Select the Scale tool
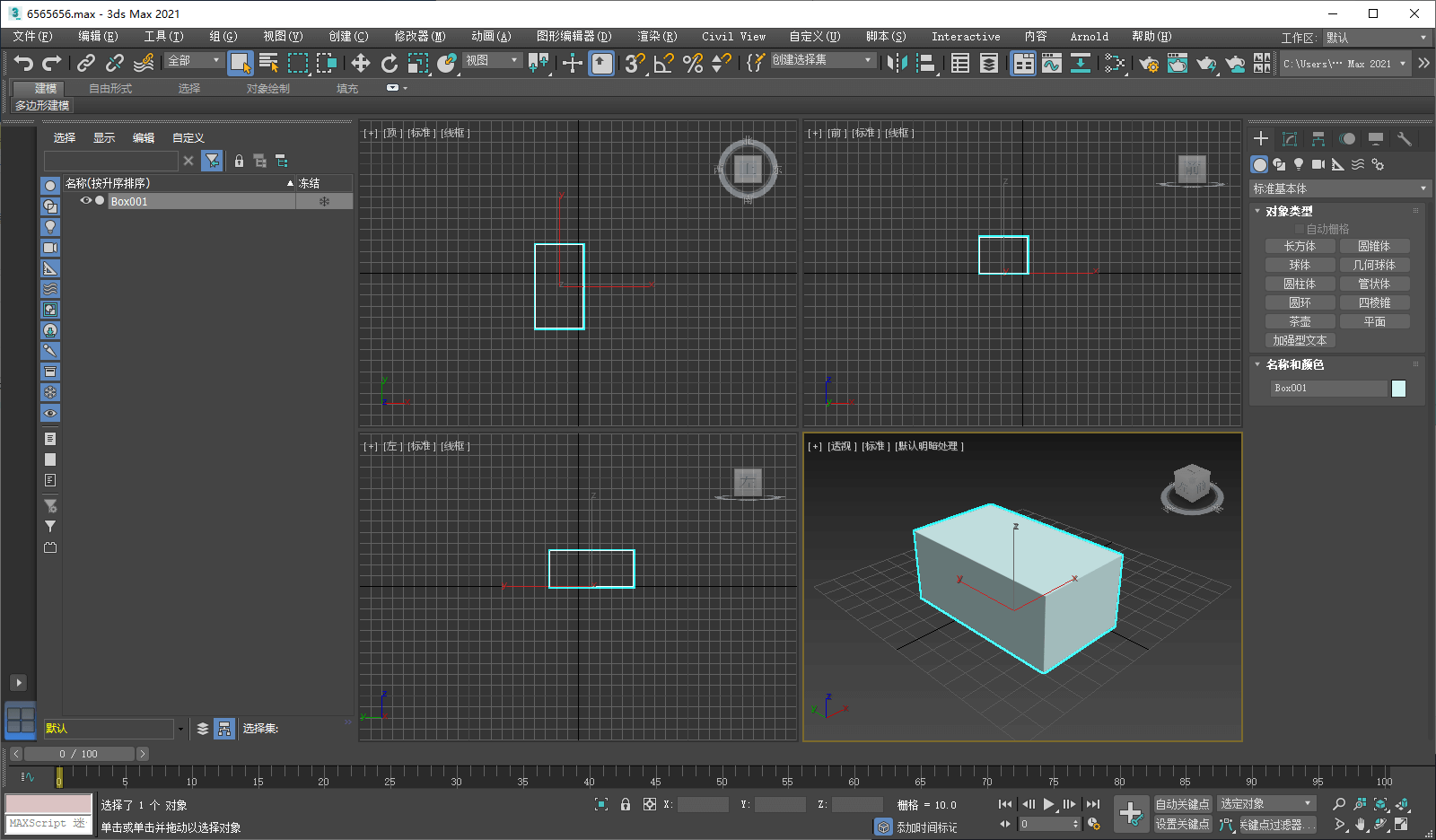 coord(418,63)
